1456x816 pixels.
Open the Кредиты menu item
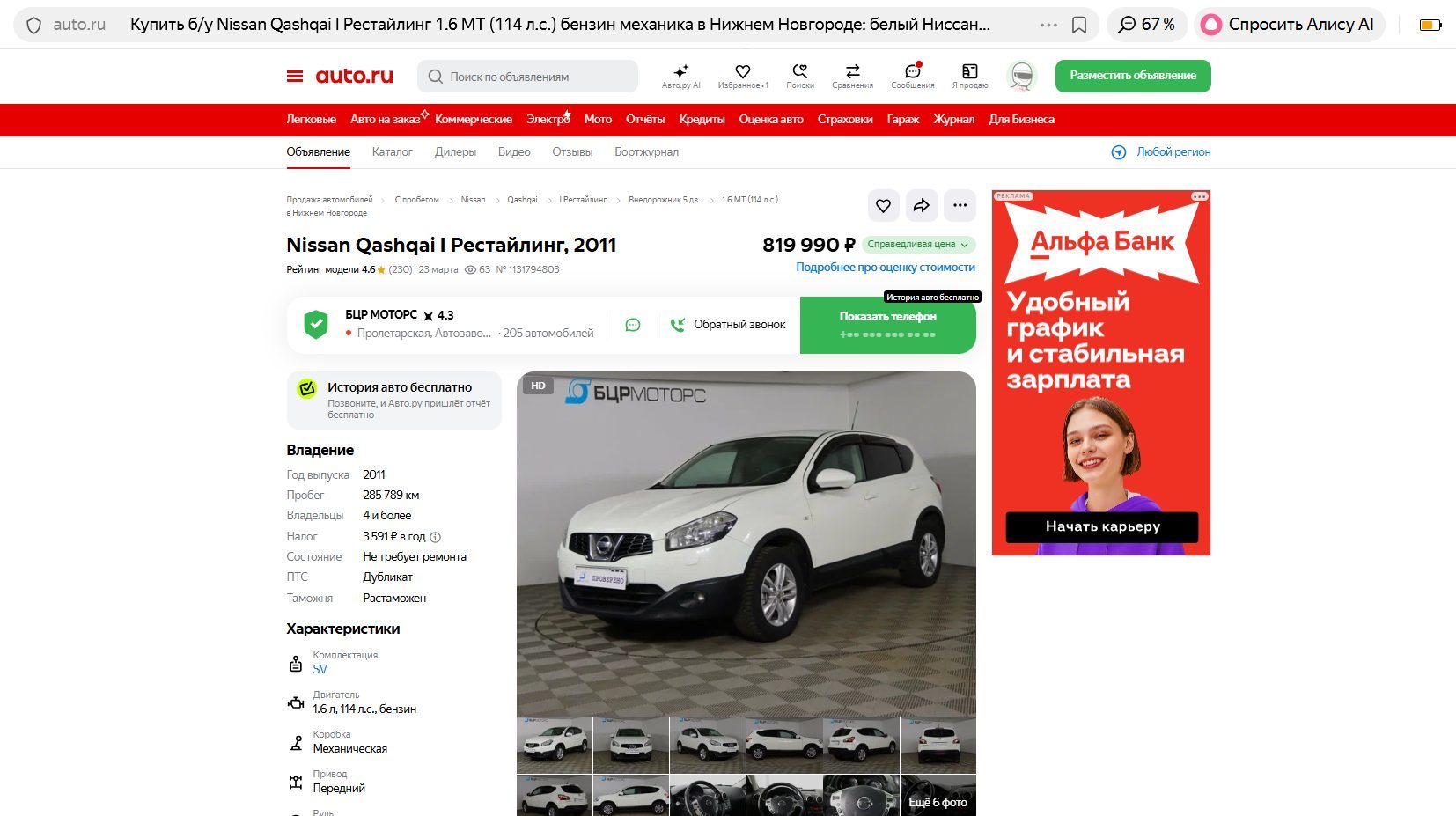tap(702, 120)
